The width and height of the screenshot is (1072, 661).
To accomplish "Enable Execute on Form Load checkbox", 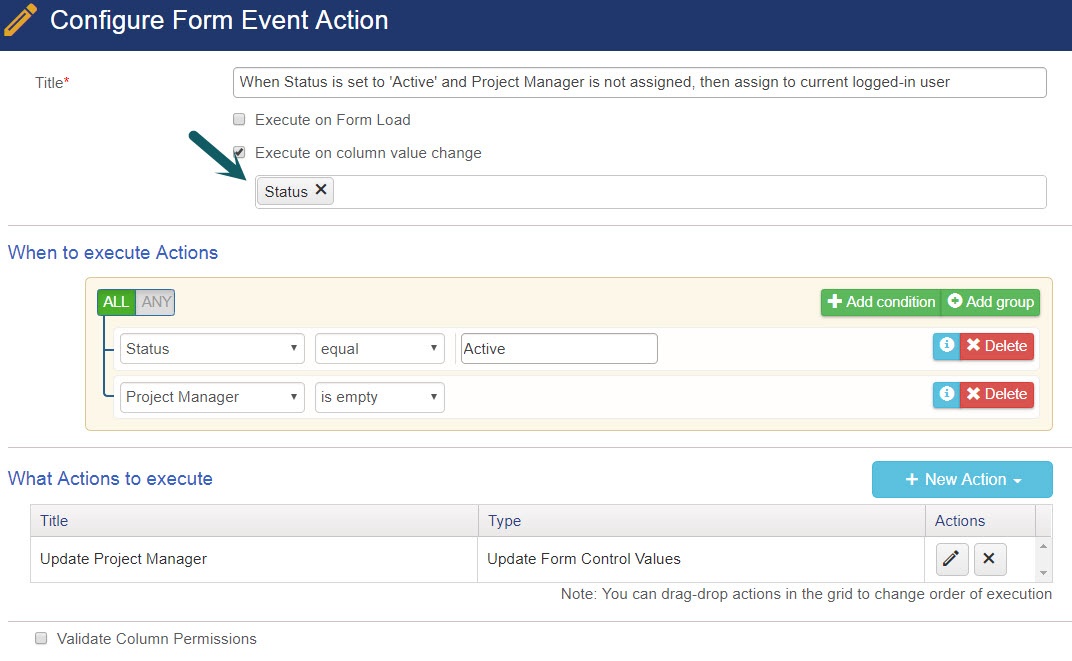I will coord(239,120).
